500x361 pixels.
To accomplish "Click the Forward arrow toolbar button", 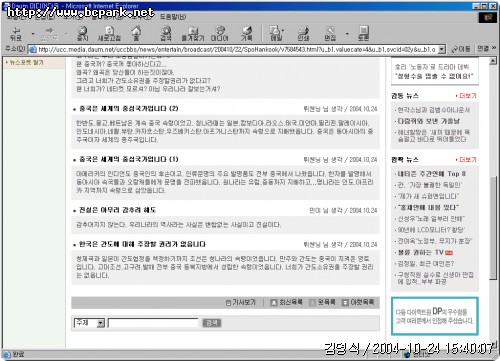I will 49,33.
